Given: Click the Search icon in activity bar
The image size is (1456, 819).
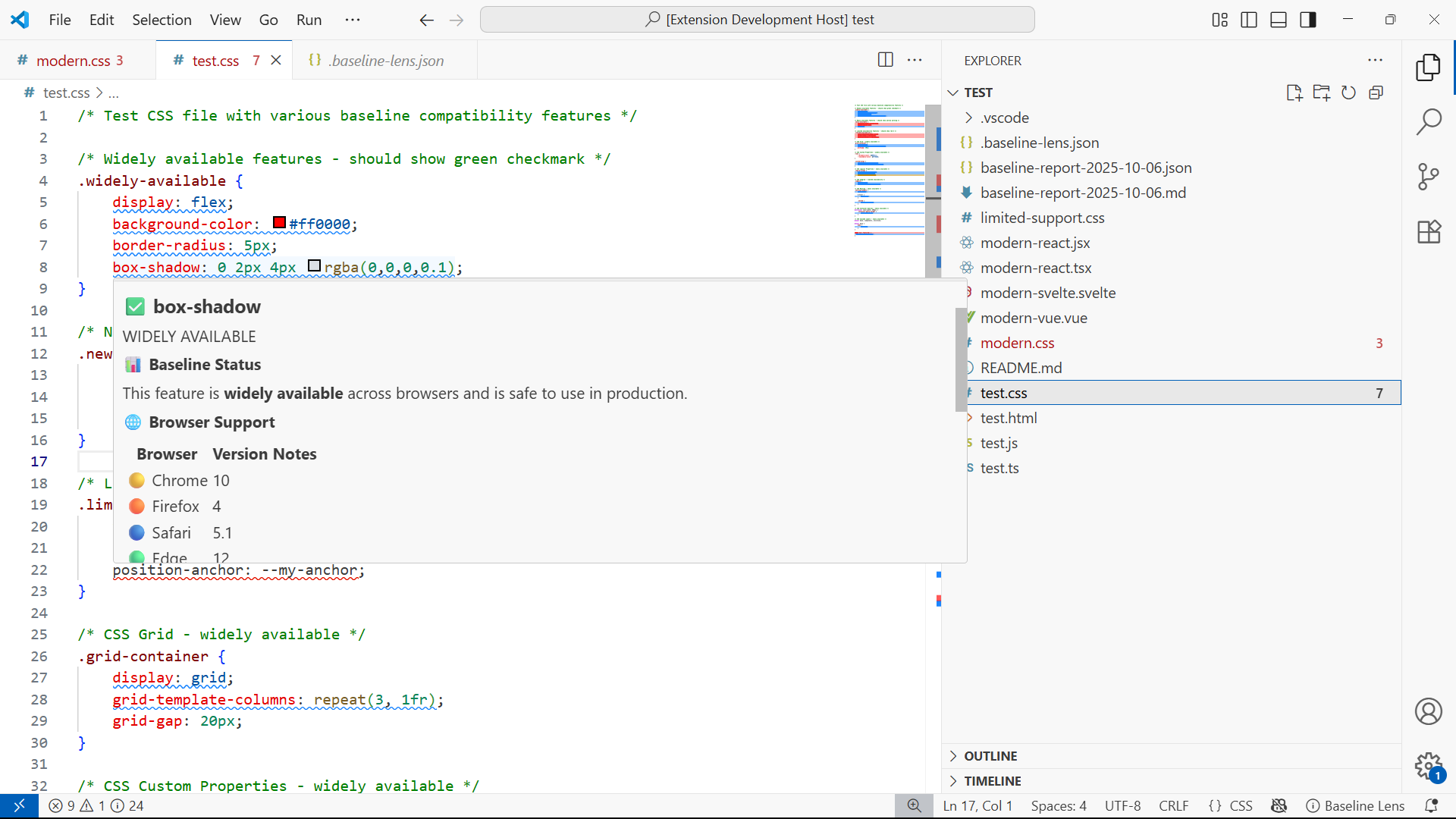Looking at the screenshot, I should pyautogui.click(x=1429, y=121).
